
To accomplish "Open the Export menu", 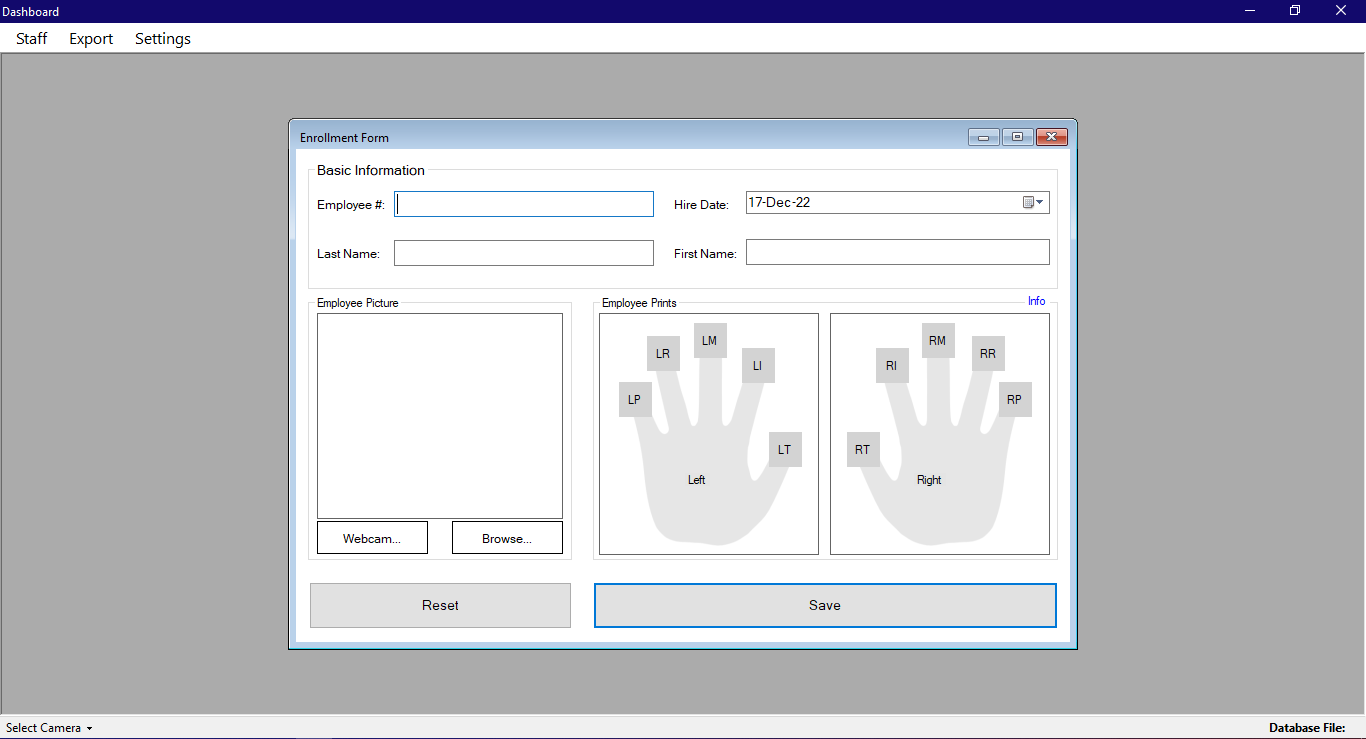I will point(91,39).
